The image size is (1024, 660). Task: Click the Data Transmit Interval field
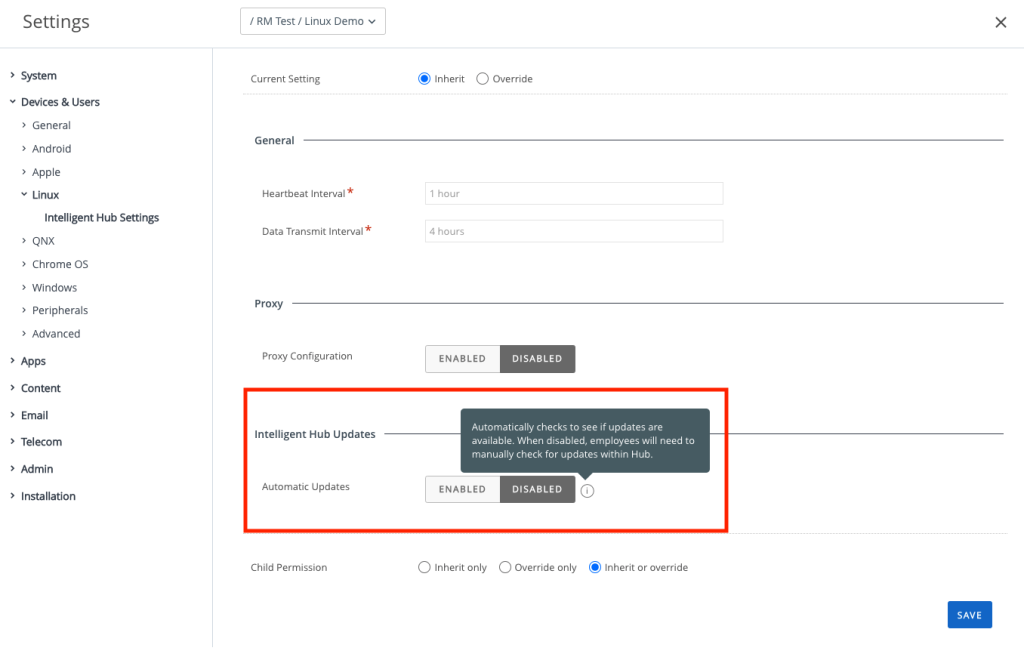573,231
